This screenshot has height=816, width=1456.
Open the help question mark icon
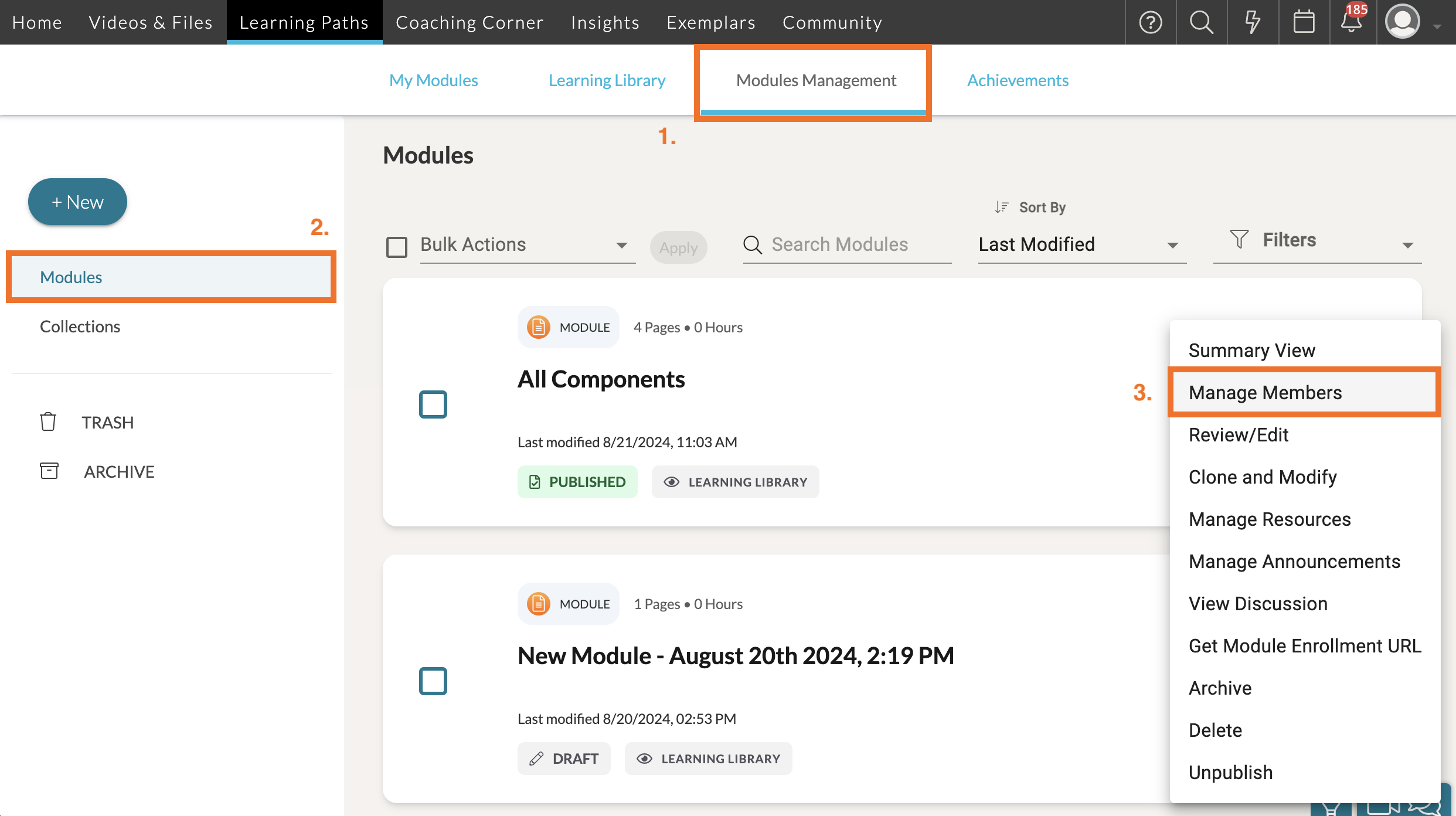(1150, 22)
